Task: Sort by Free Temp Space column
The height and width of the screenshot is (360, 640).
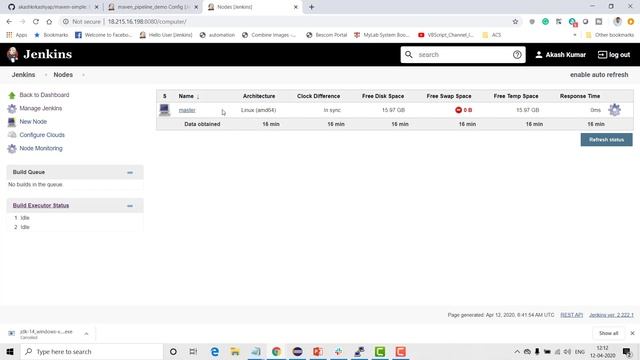Action: pyautogui.click(x=516, y=96)
